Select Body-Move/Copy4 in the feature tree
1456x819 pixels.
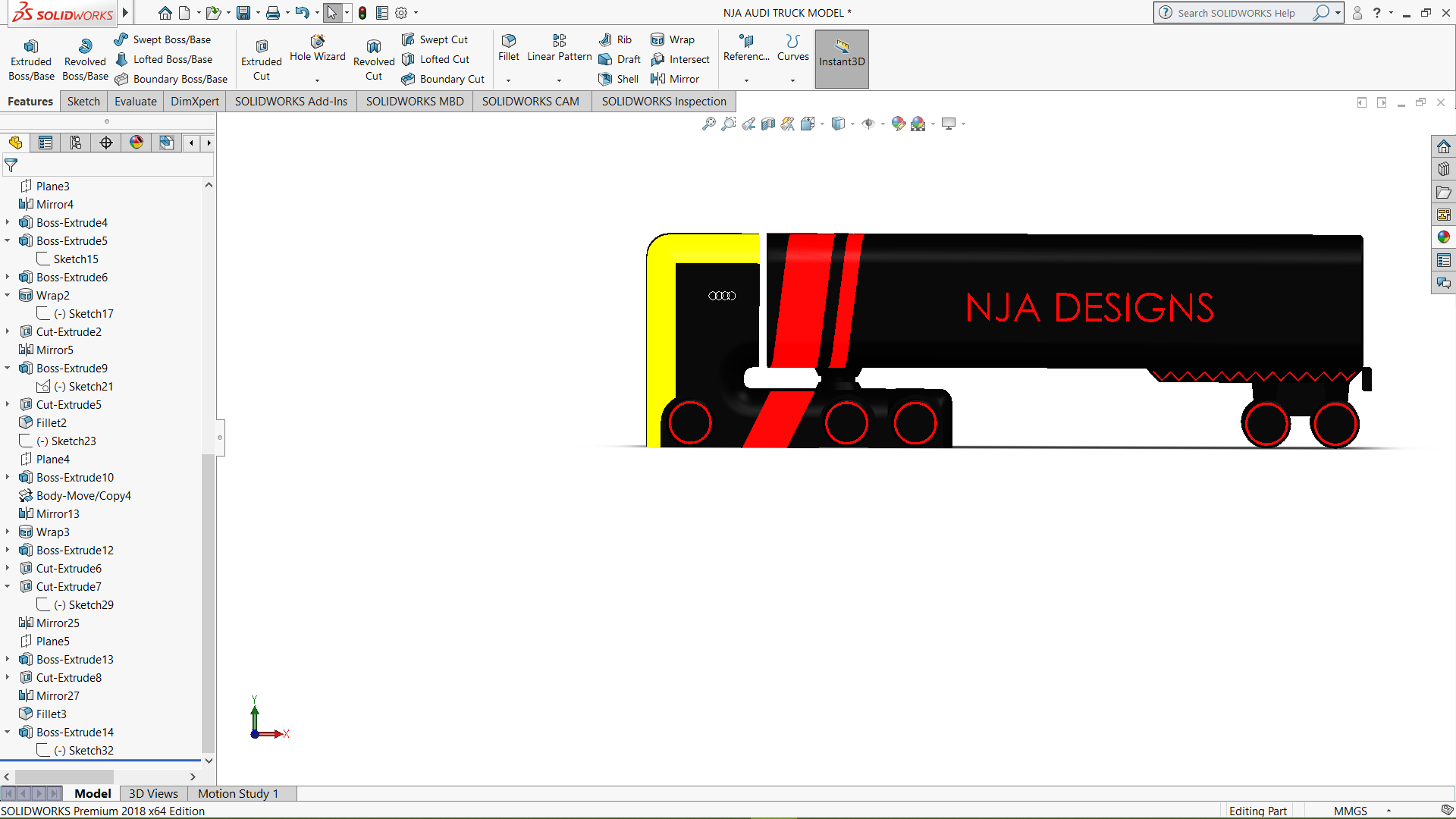click(x=74, y=495)
